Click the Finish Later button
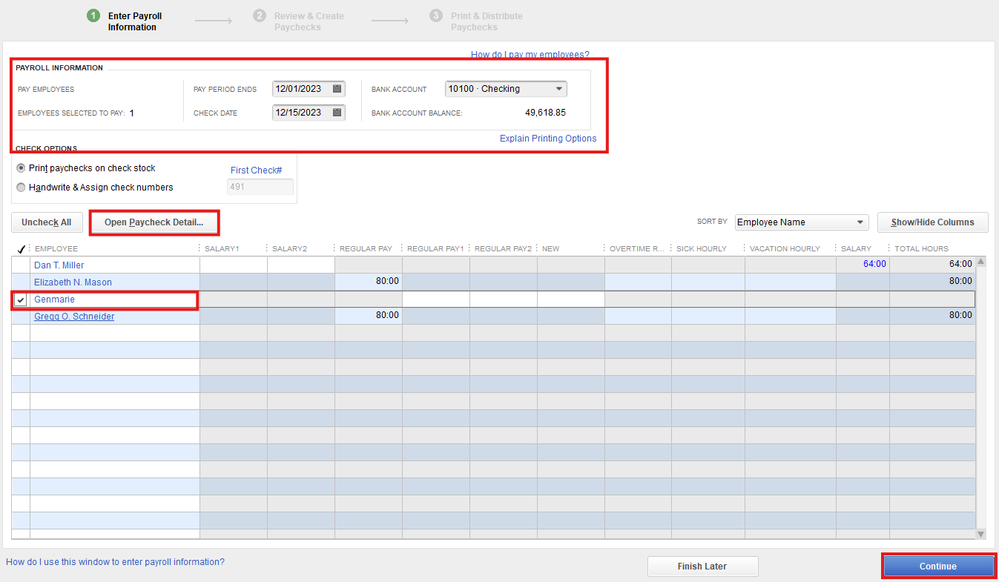This screenshot has width=999, height=582. tap(702, 566)
